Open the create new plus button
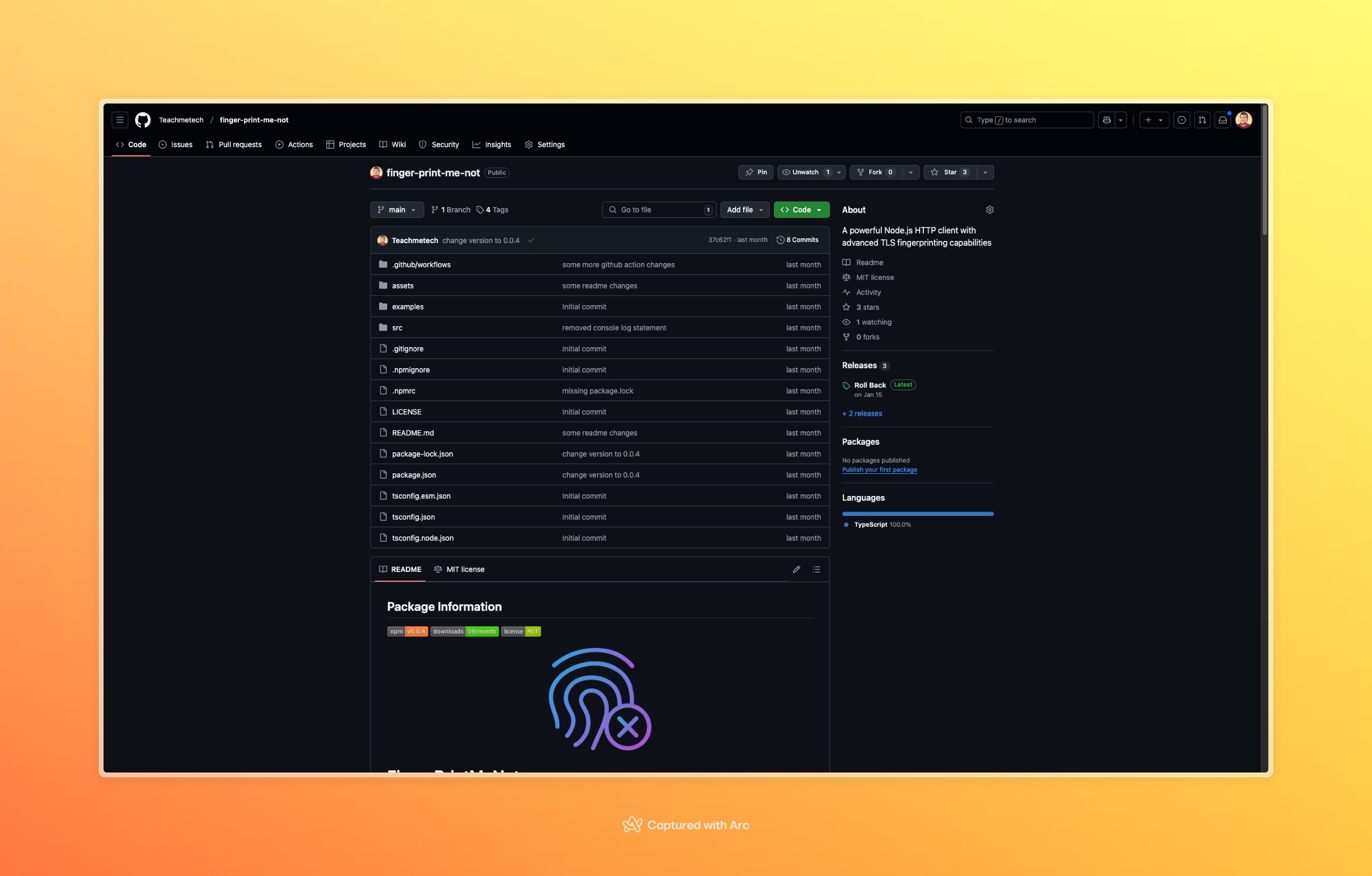The height and width of the screenshot is (876, 1372). coord(1148,120)
